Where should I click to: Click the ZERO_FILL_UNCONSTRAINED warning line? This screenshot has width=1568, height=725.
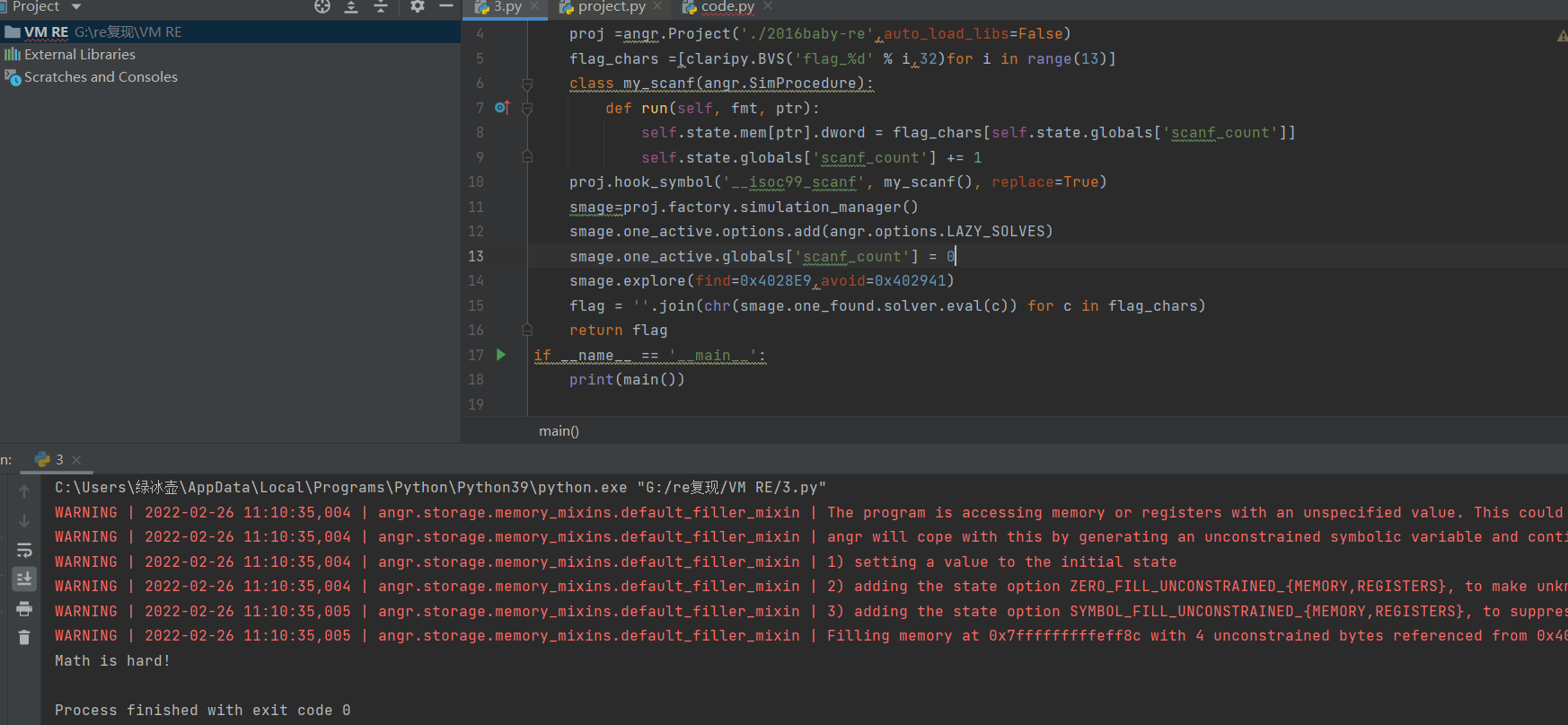(x=811, y=586)
